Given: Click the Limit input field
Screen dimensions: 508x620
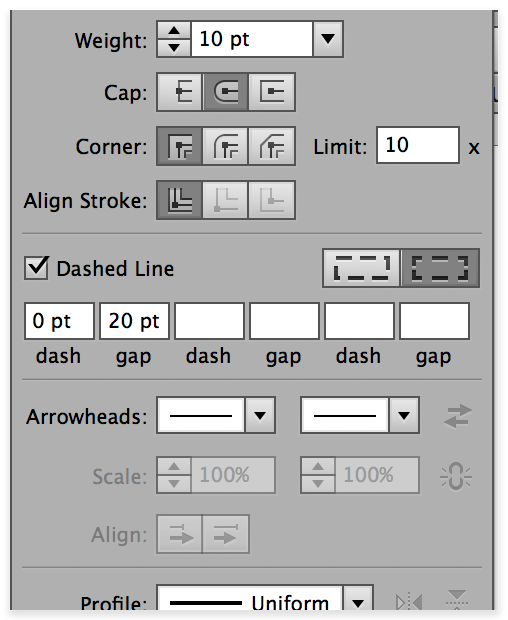Looking at the screenshot, I should (x=418, y=145).
